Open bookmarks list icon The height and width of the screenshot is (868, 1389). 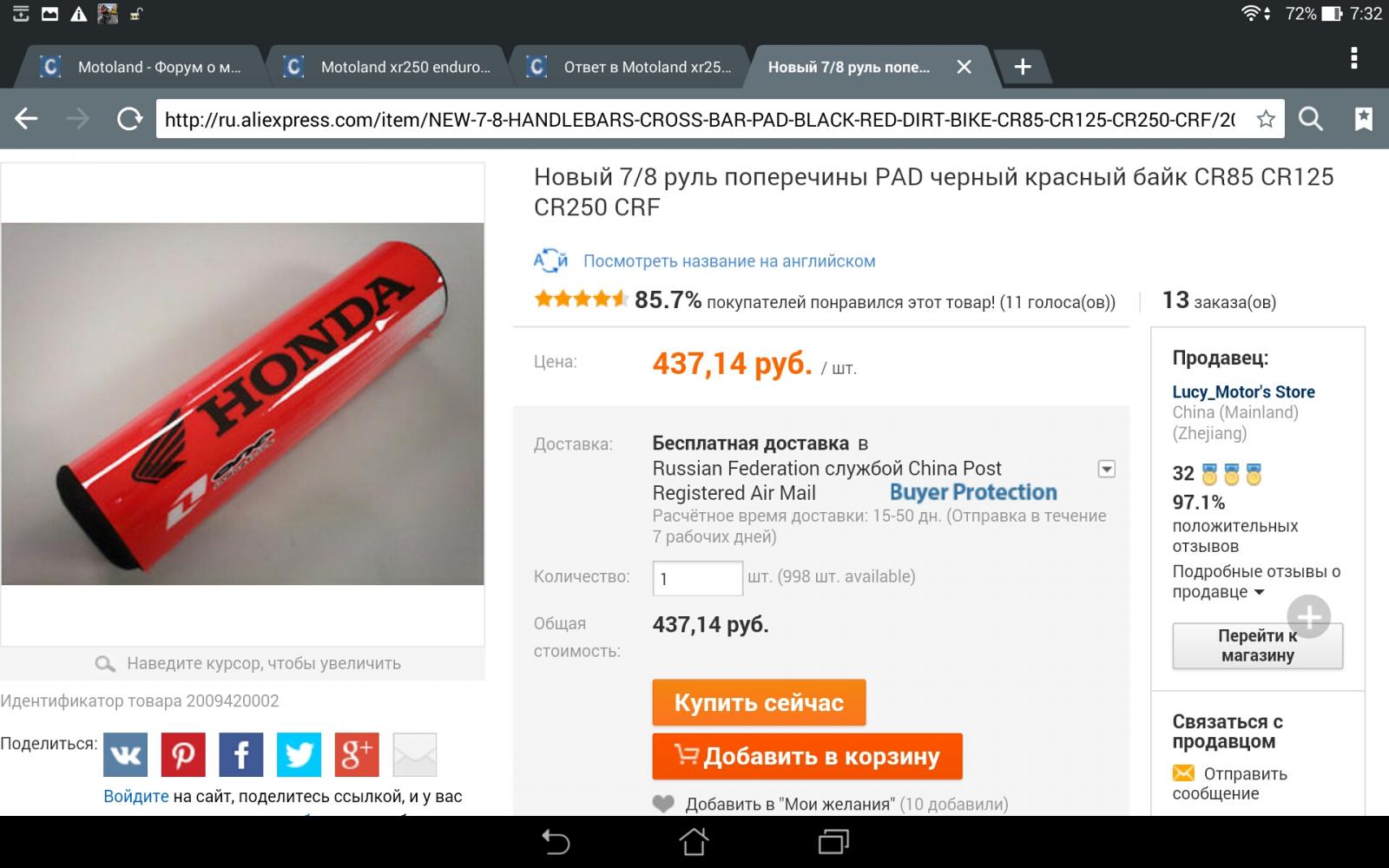(x=1364, y=119)
